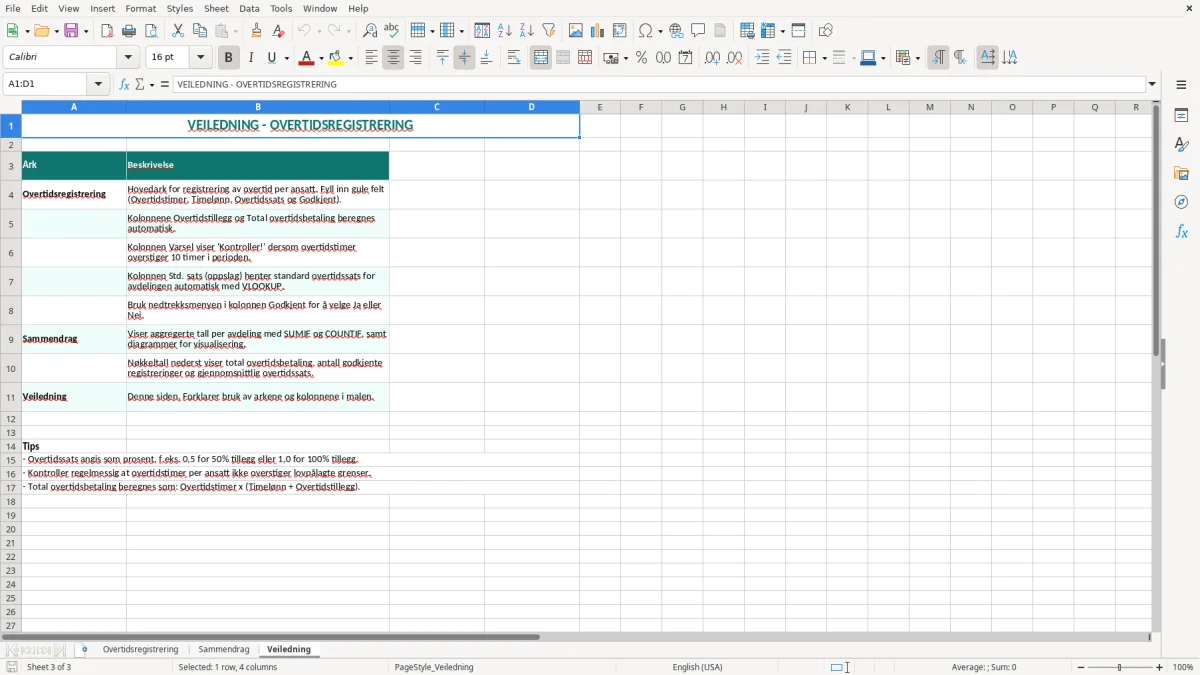
Task: Expand the Name Box dropdown
Action: [x=99, y=85]
